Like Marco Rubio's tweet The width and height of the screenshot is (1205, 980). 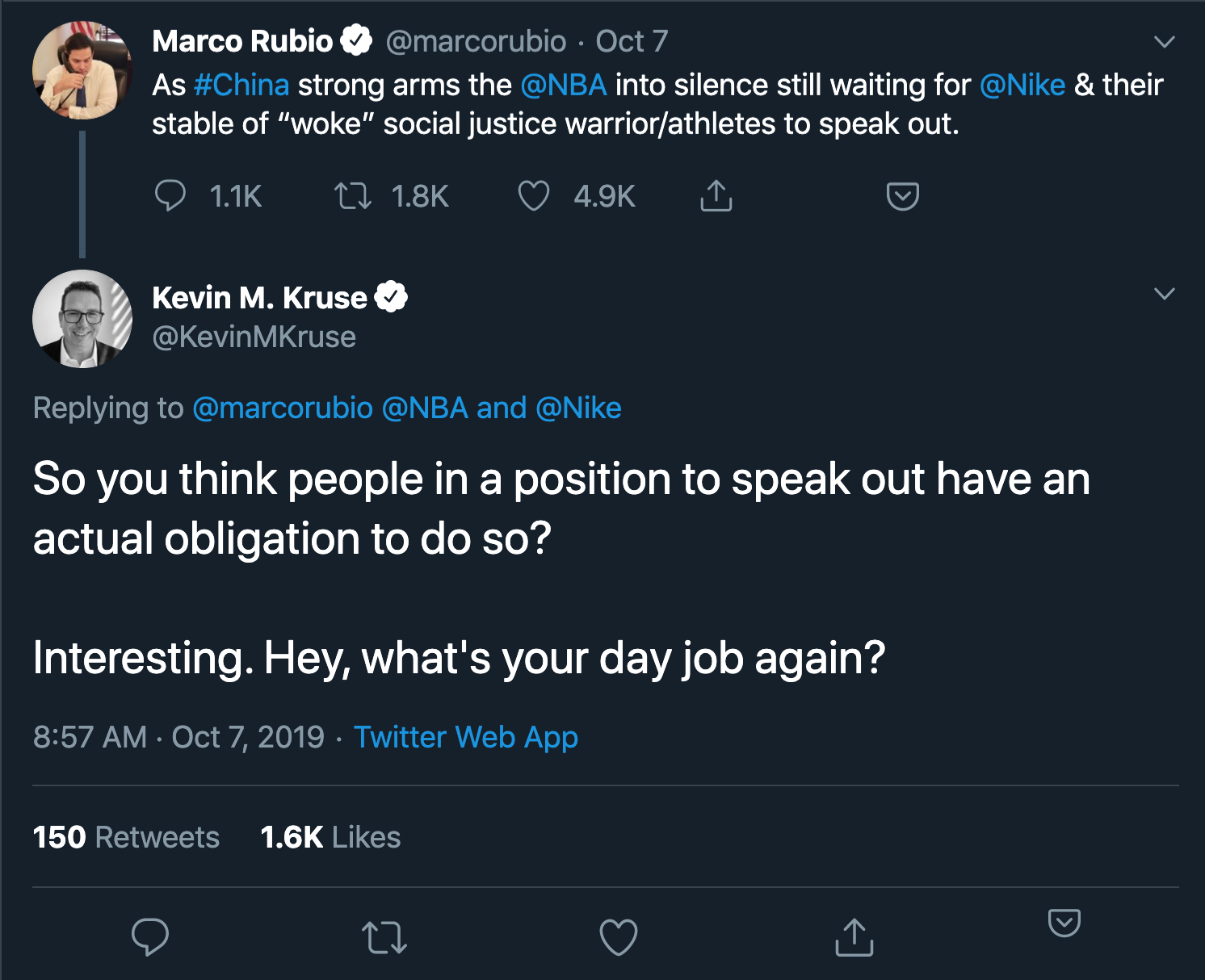pos(534,196)
